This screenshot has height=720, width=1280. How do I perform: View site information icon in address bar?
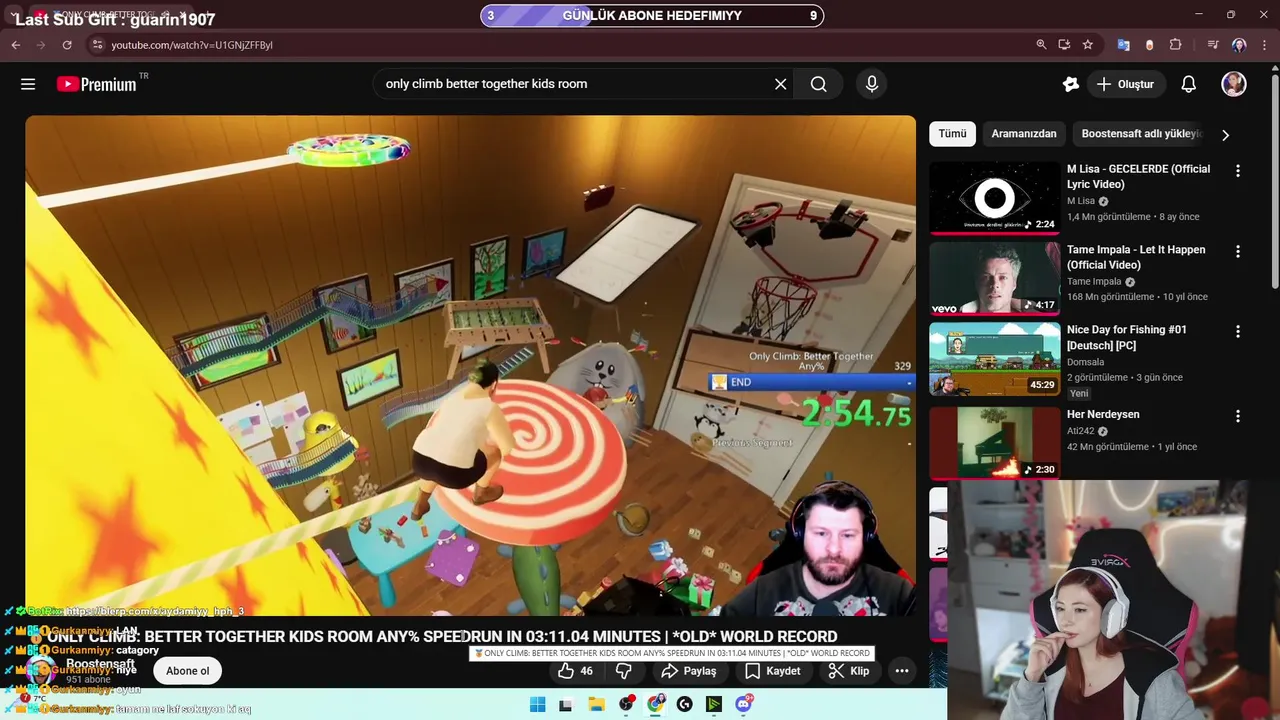(97, 45)
